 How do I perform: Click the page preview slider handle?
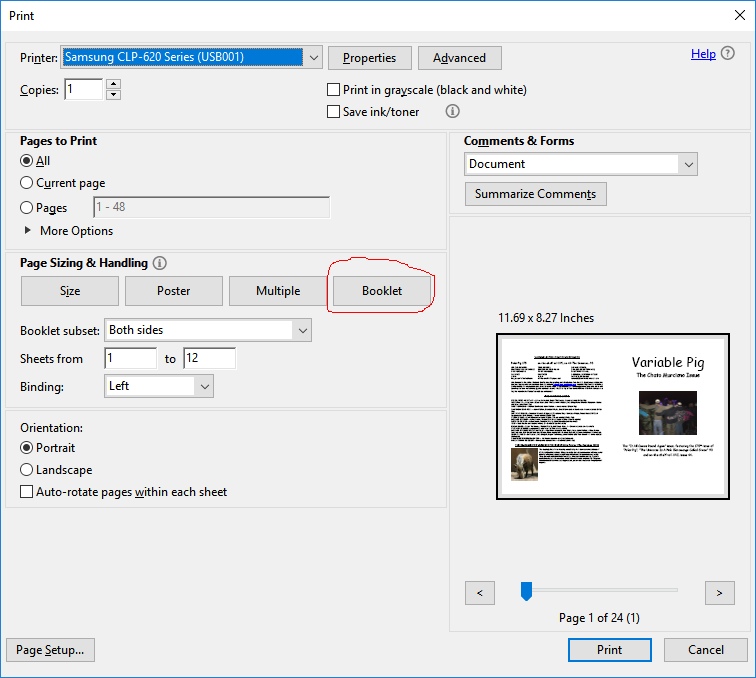[x=526, y=592]
